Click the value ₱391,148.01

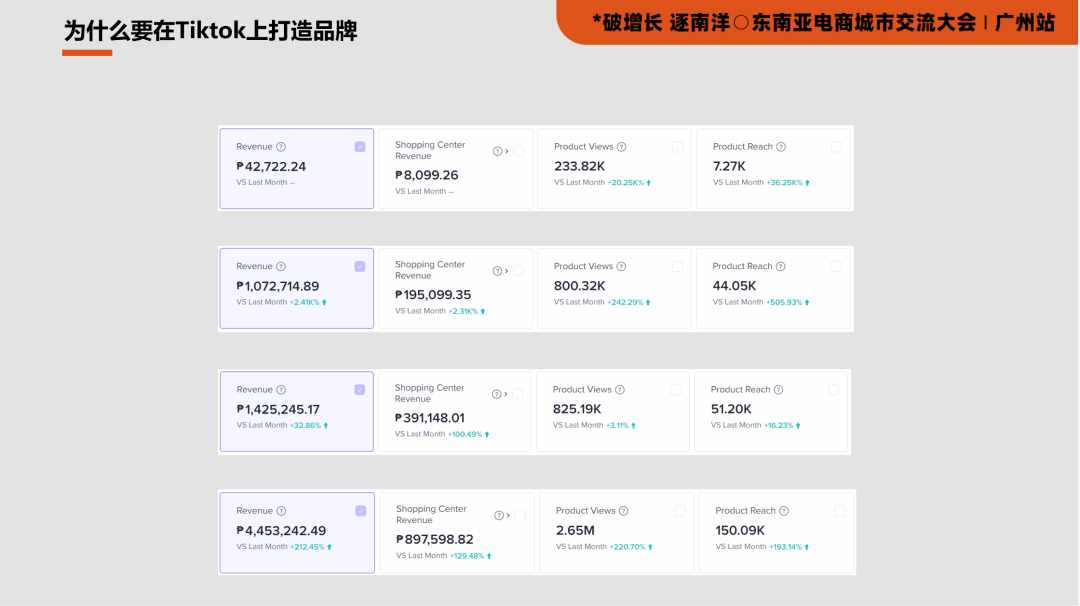coord(429,418)
